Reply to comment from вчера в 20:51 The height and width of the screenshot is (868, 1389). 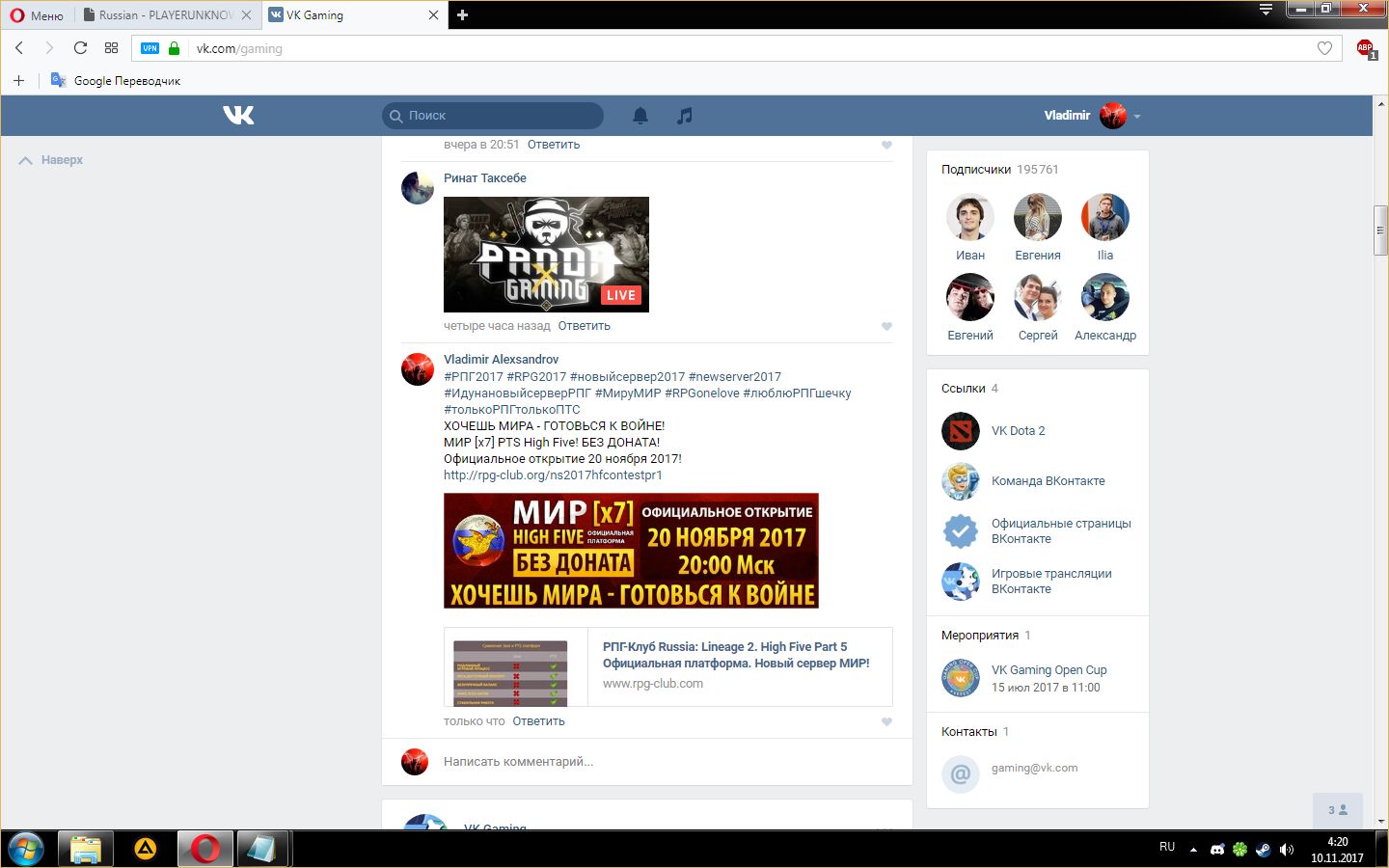(x=554, y=145)
